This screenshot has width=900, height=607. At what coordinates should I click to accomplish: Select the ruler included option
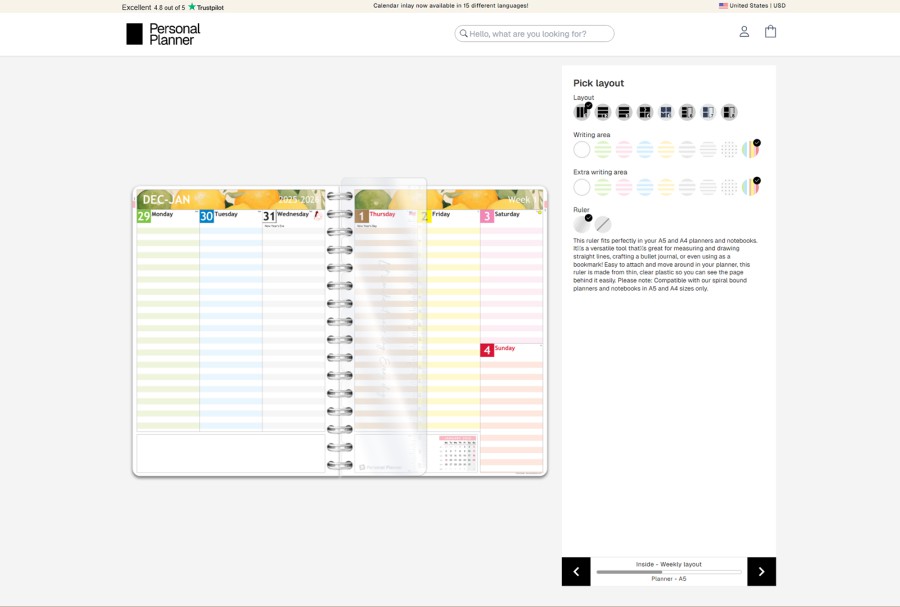[582, 224]
